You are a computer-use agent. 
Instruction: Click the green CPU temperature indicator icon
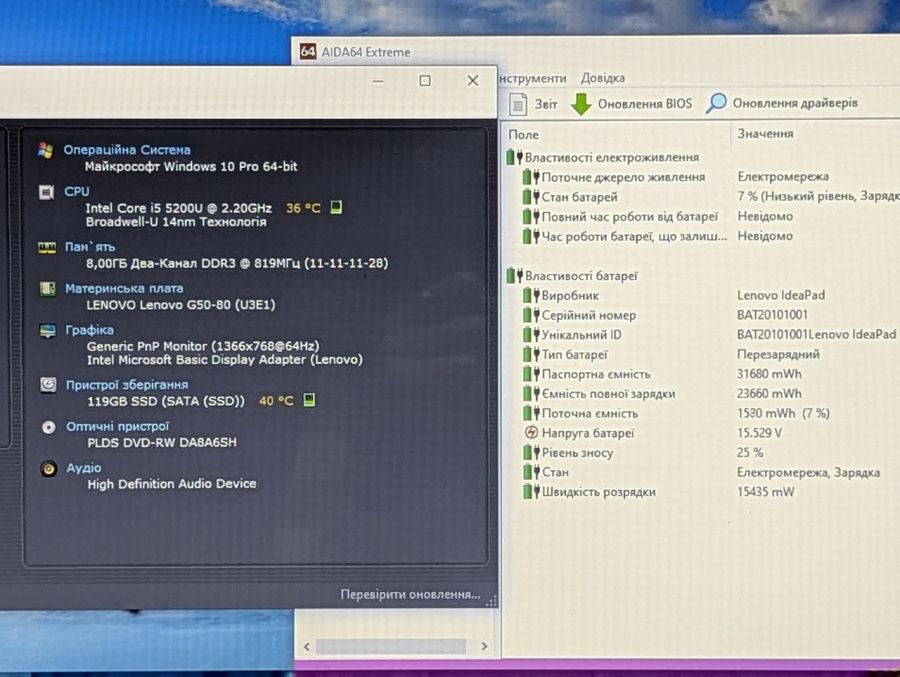(336, 207)
